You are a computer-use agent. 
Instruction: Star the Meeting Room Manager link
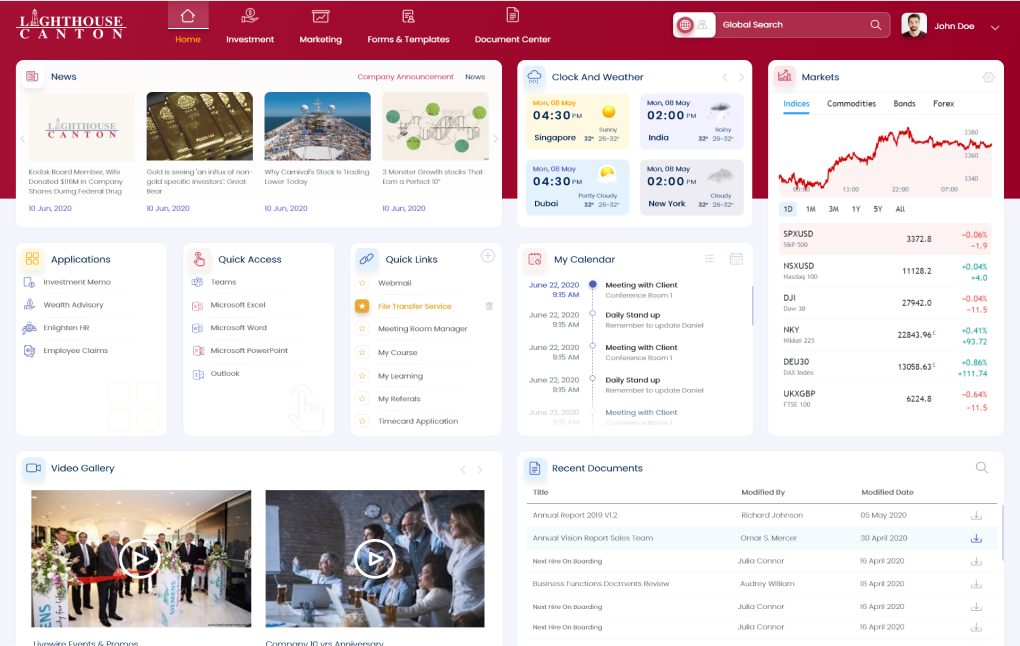362,329
